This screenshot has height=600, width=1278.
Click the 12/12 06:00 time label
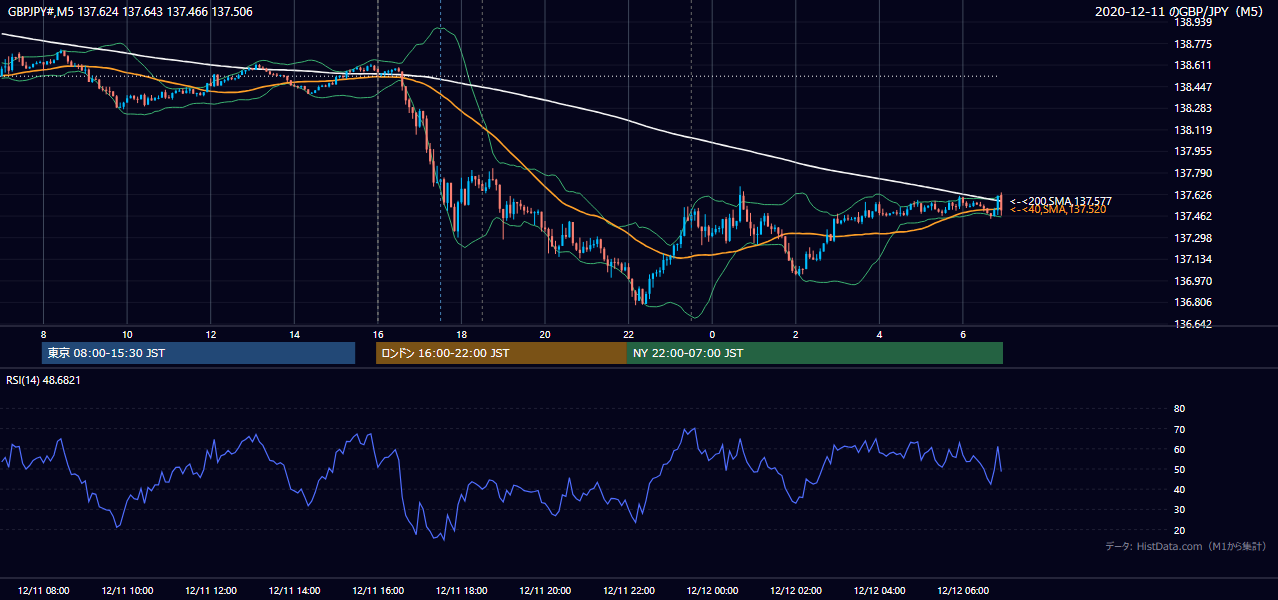click(963, 591)
